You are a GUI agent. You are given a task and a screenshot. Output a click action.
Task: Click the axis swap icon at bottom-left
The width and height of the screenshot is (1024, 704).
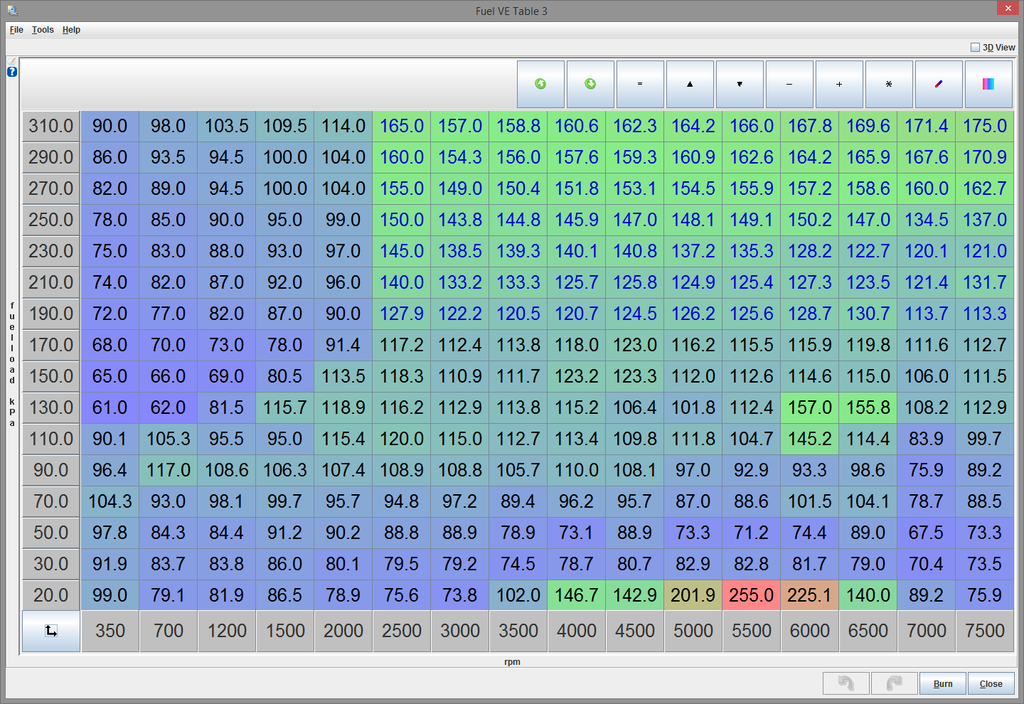(51, 631)
